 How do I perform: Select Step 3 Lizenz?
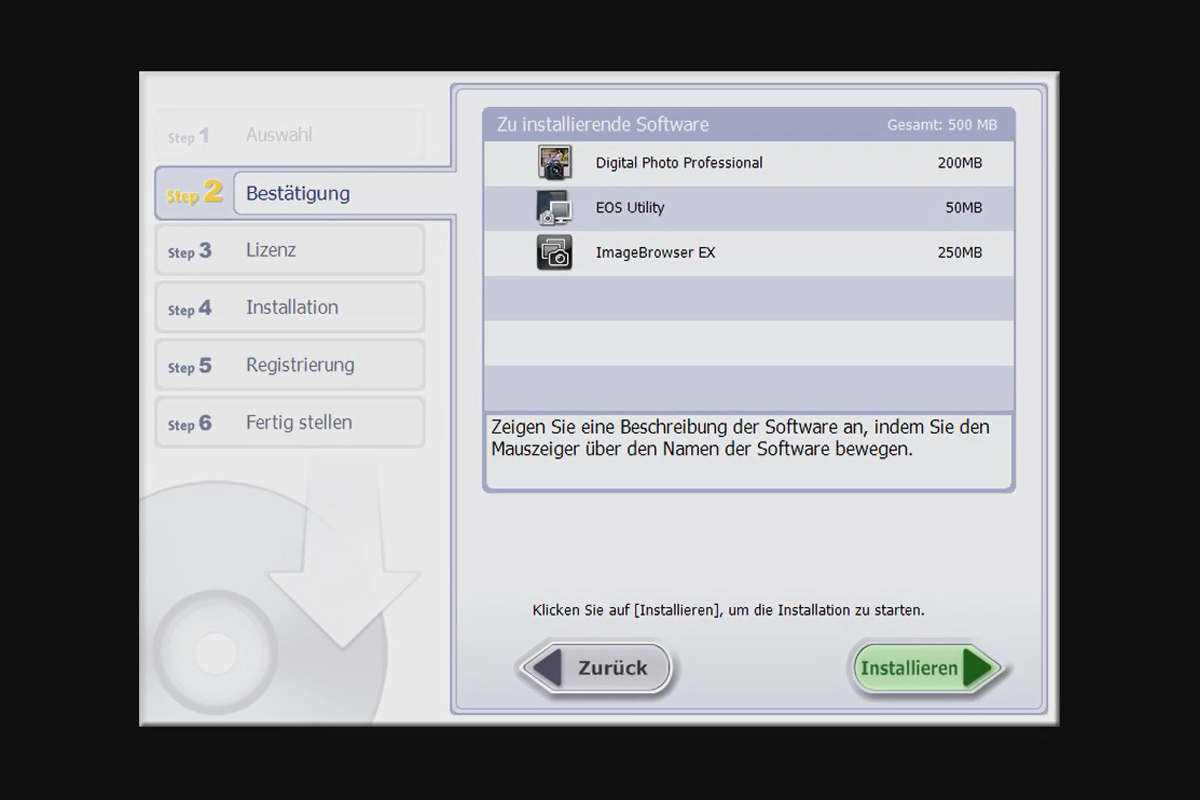(290, 250)
